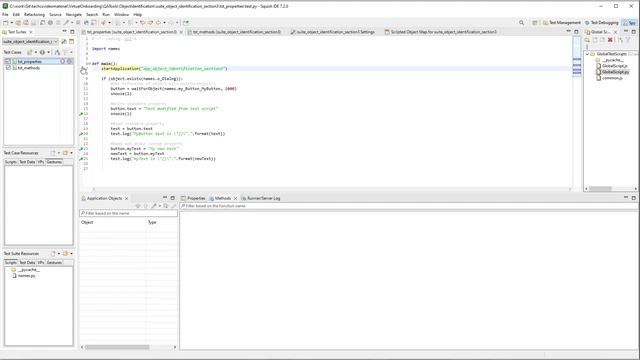Click the search-folder icon in Global Scripts toolbar
This screenshot has width=640, height=360.
coord(587,40)
